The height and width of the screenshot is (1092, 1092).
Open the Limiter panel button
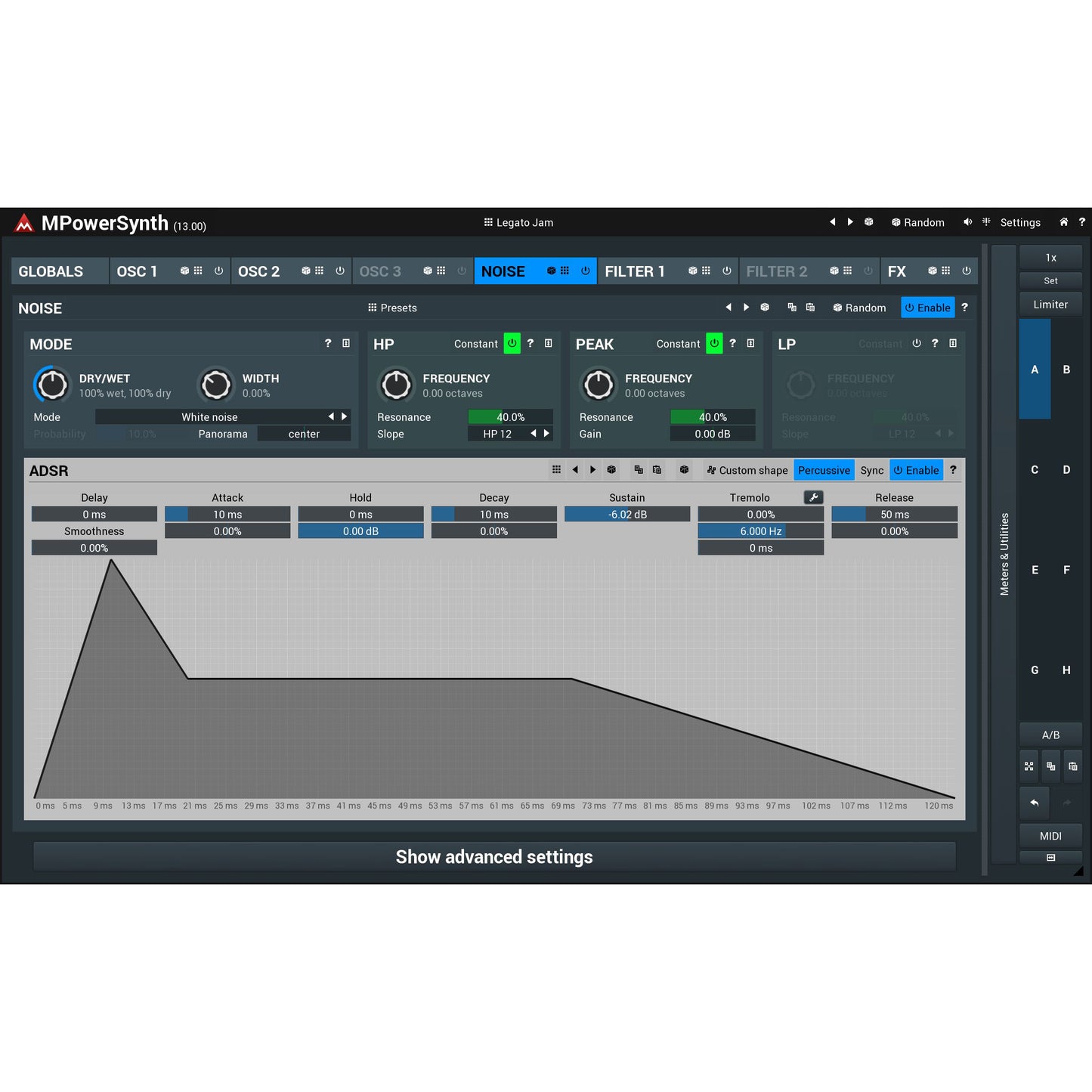(1050, 304)
